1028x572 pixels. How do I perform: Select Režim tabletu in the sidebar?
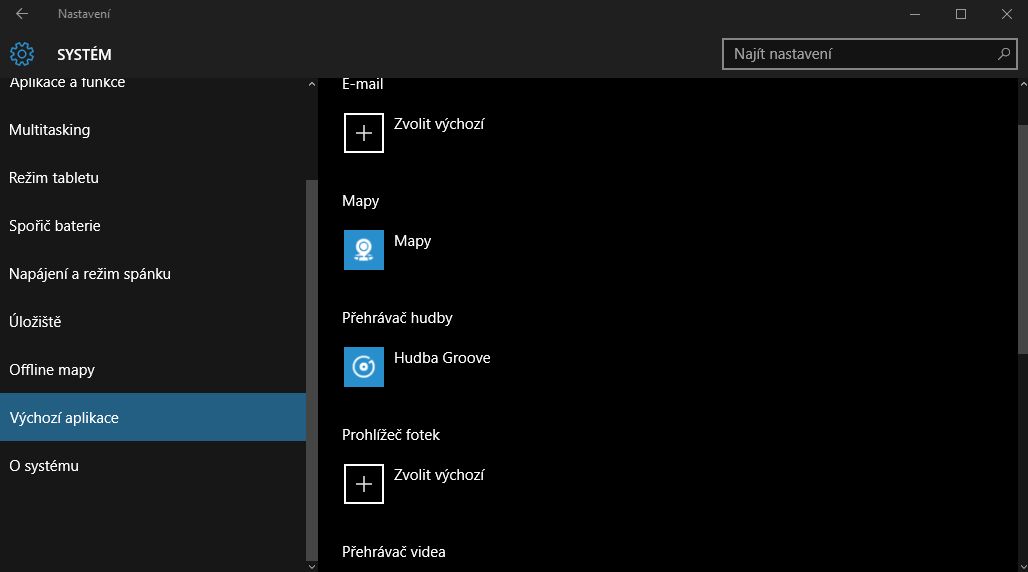click(x=54, y=178)
